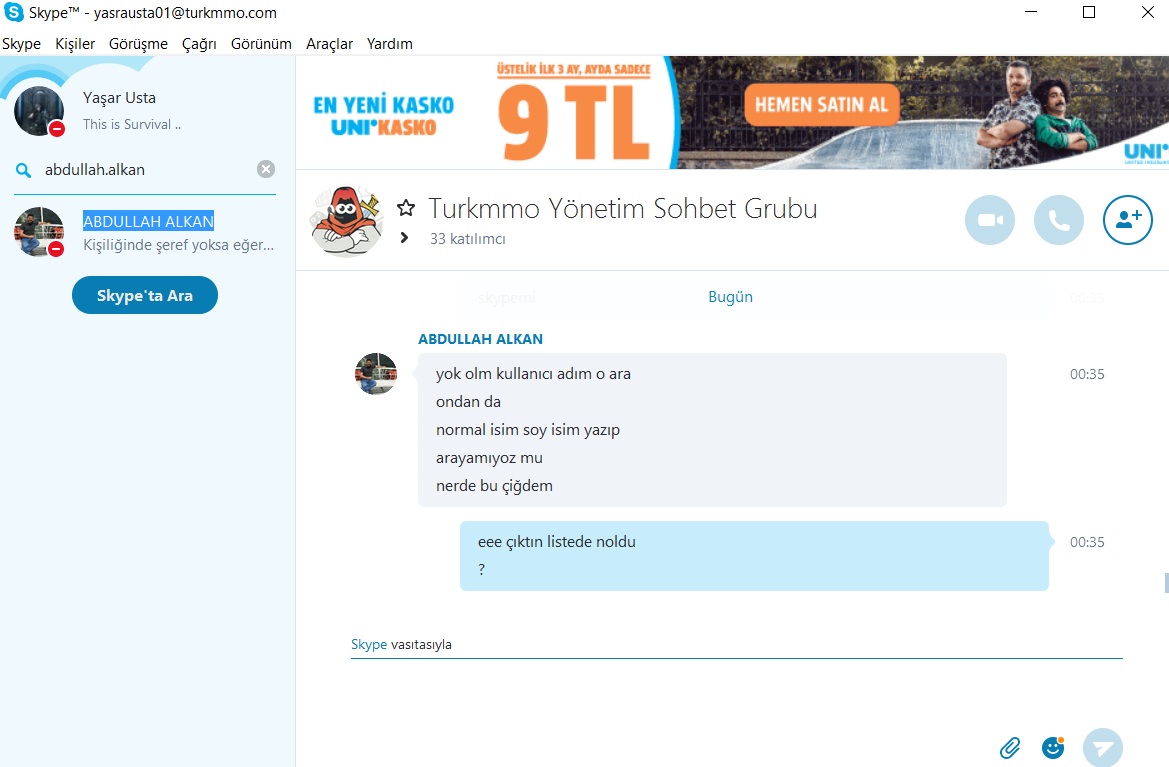Expand the 33 katılımcı participants list
The image size is (1169, 767).
pyautogui.click(x=404, y=238)
